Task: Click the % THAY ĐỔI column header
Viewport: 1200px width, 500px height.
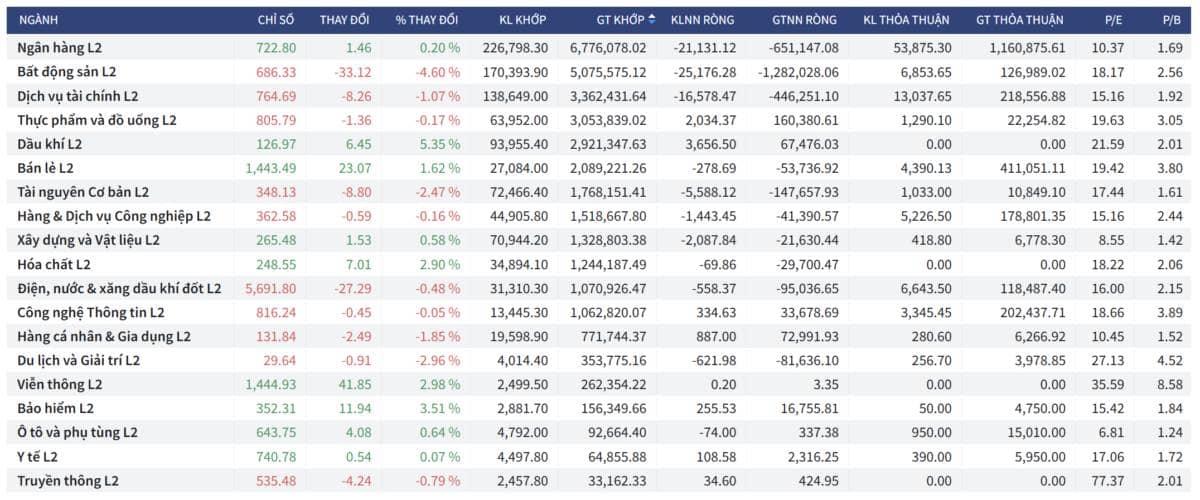Action: [x=427, y=19]
